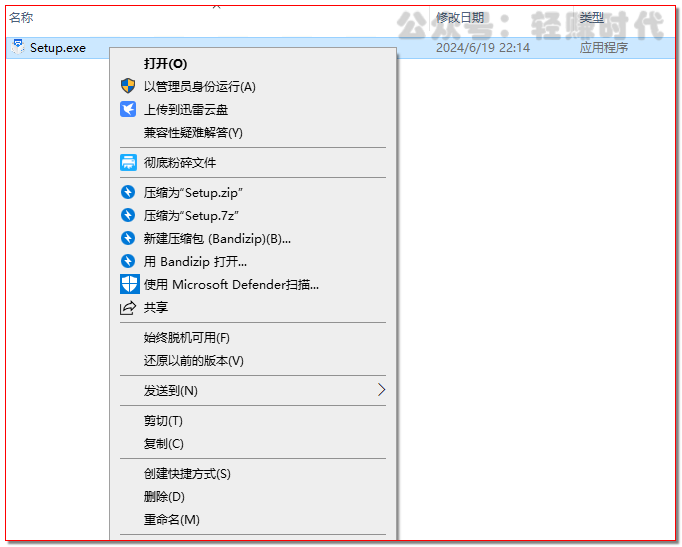Screen dimensions: 682x547
Task: Click the Bandizip icon beside 压缩为 "Setup.zip"
Action: tap(128, 192)
